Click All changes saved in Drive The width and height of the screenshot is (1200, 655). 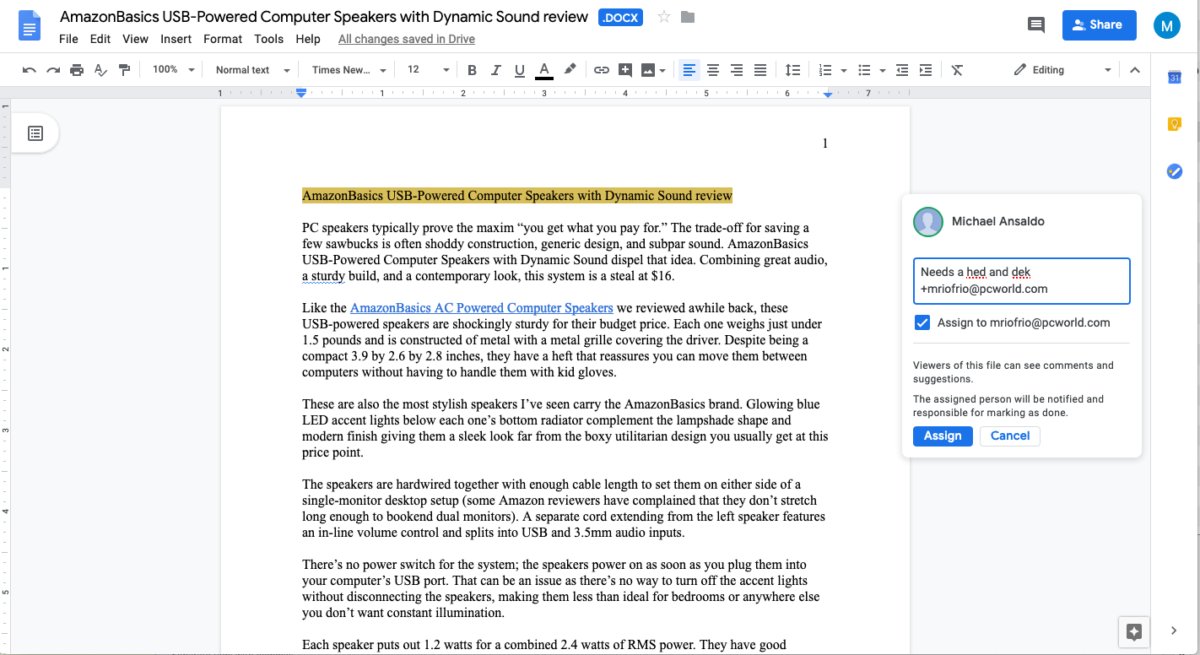406,39
